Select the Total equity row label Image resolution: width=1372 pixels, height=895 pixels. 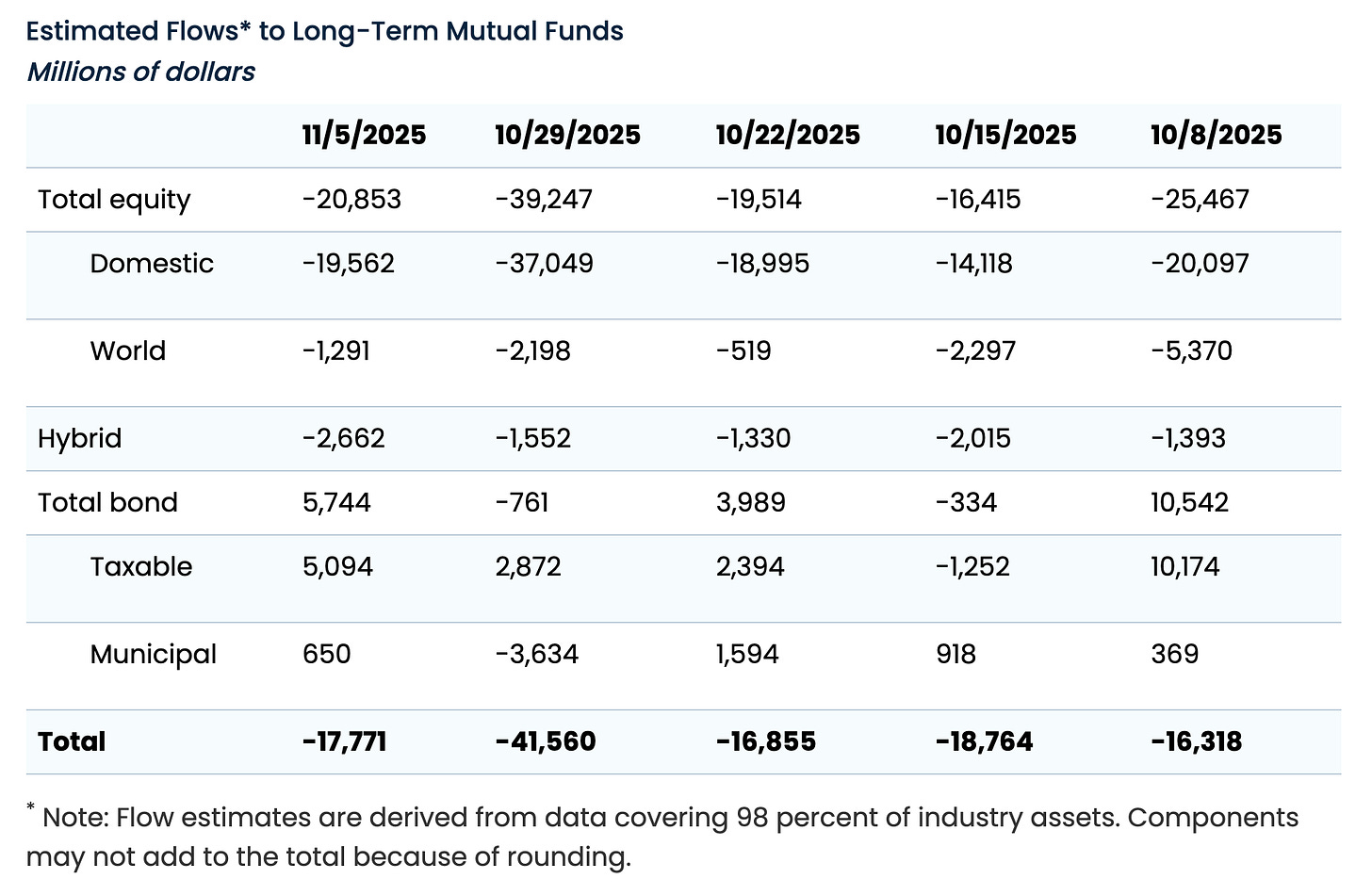coord(114,200)
